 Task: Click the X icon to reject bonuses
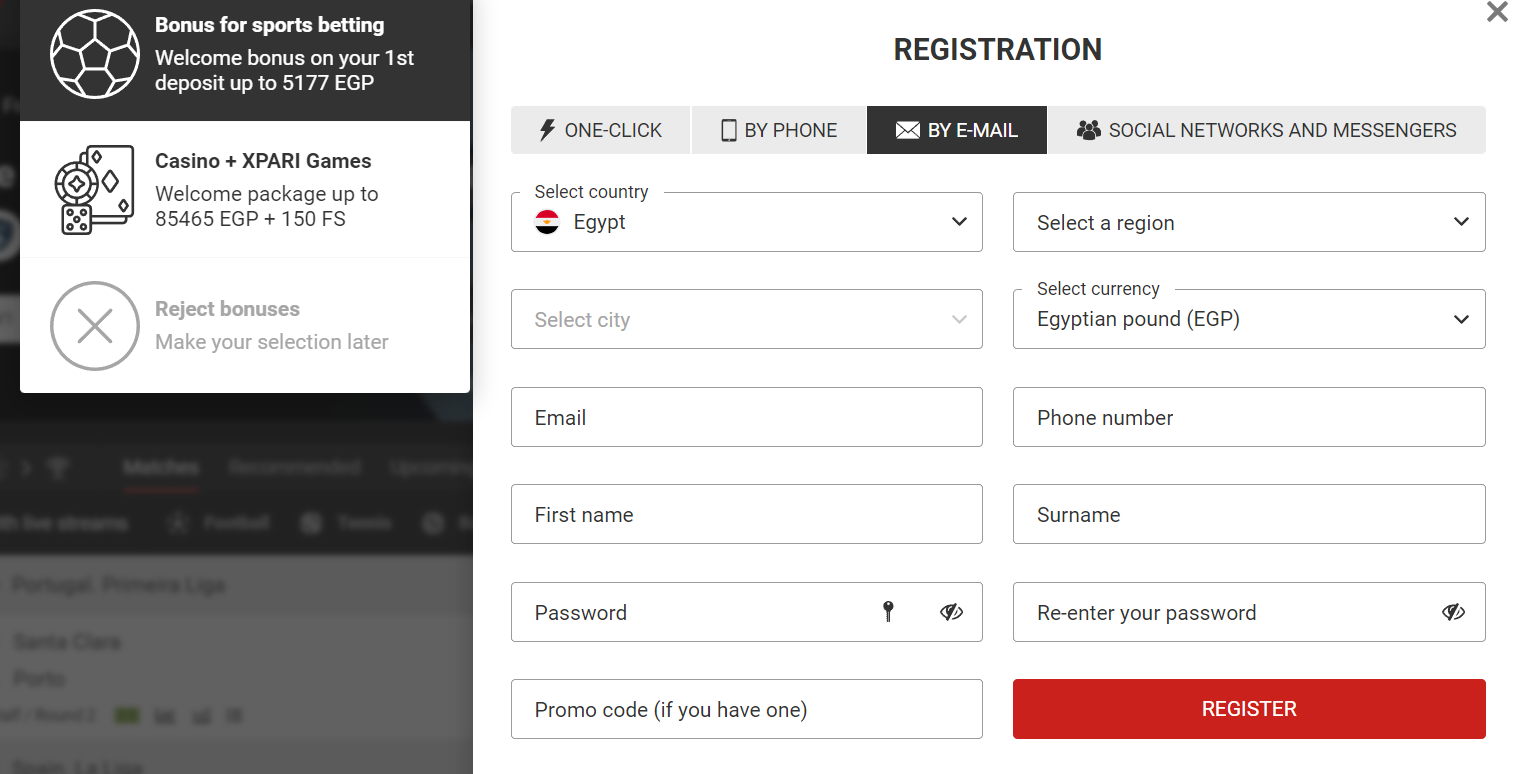click(x=95, y=326)
